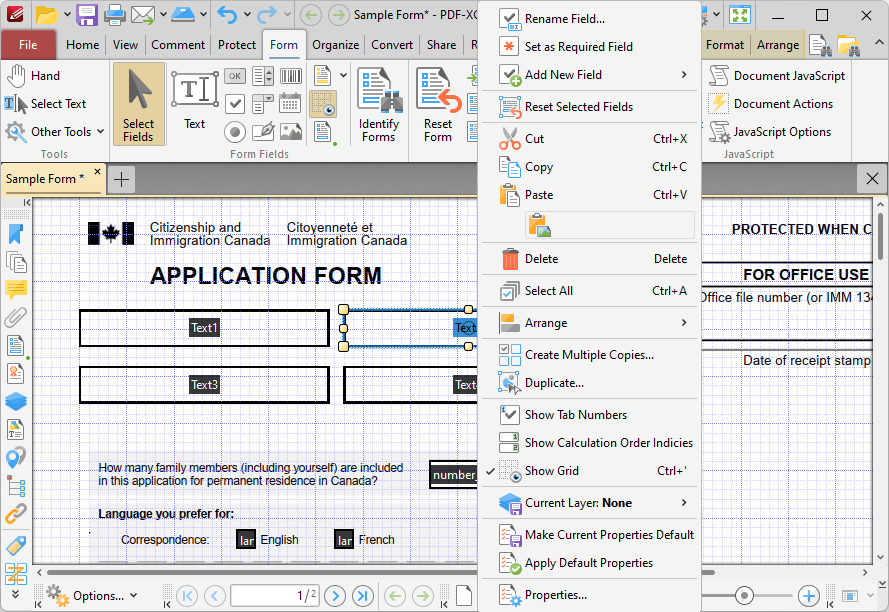This screenshot has width=889, height=612.
Task: Print the document from the quick toolbar
Action: tap(114, 15)
